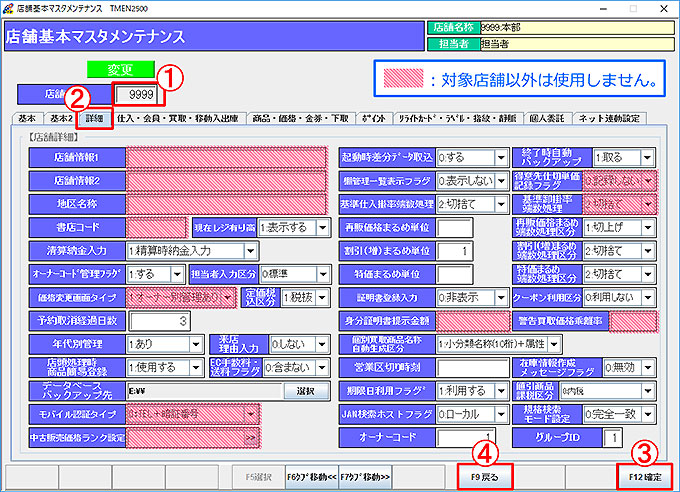680x492 pixels.
Task: Click the F9 戻る button
Action: tap(484, 477)
